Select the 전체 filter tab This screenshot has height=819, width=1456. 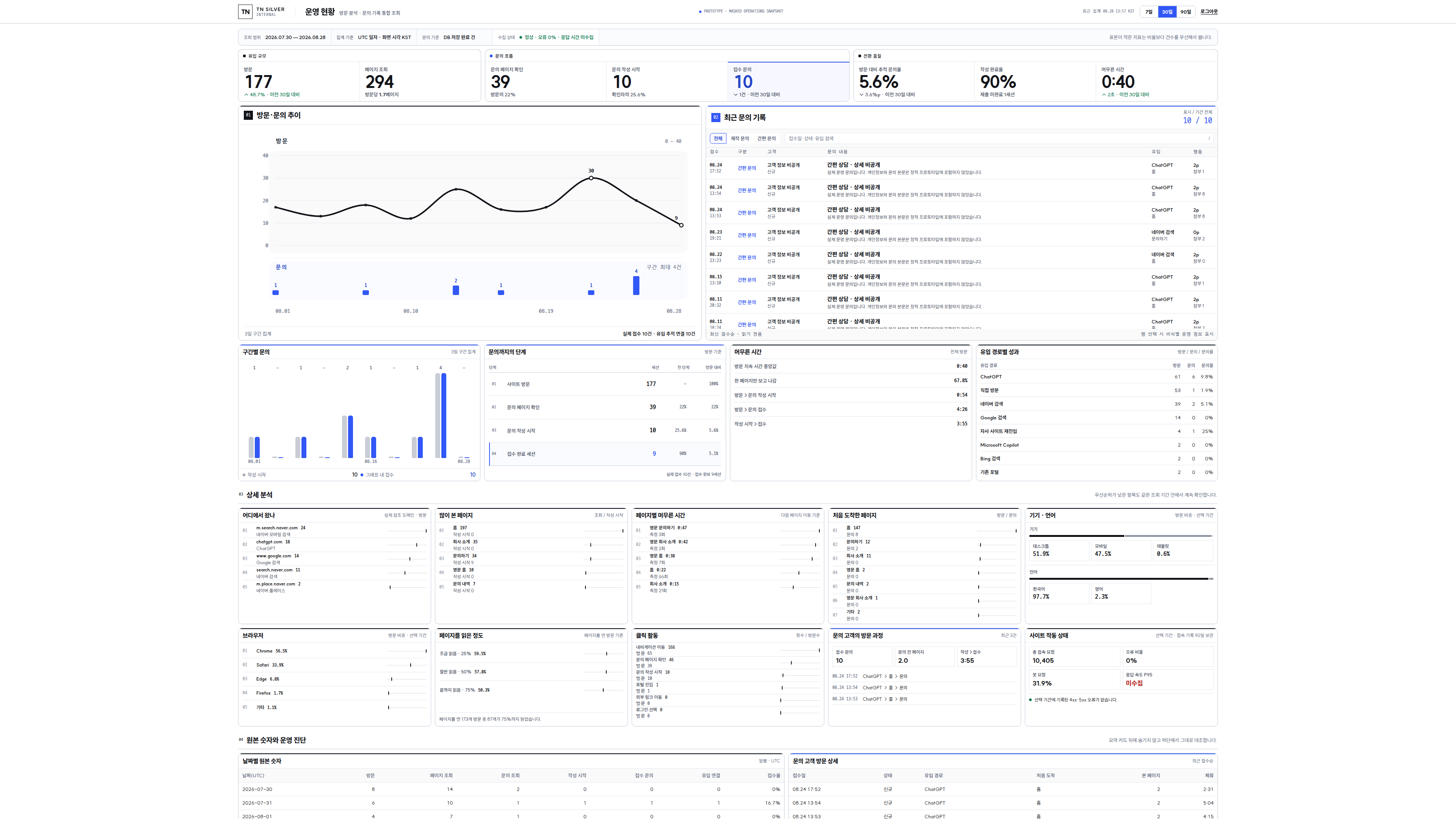[718, 138]
